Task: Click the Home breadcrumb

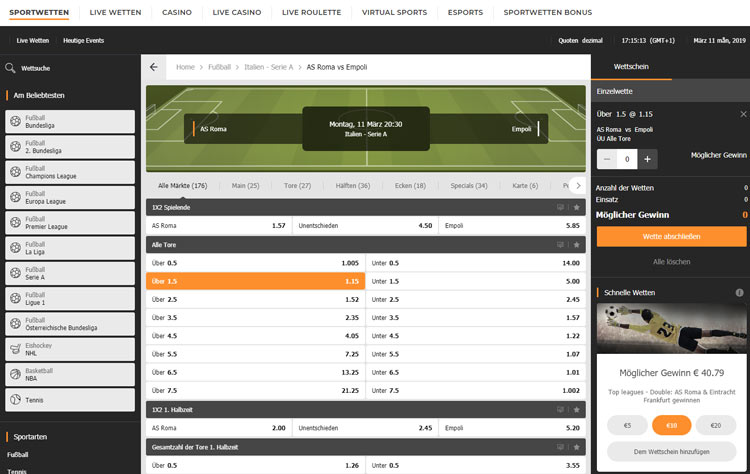Action: coord(185,67)
